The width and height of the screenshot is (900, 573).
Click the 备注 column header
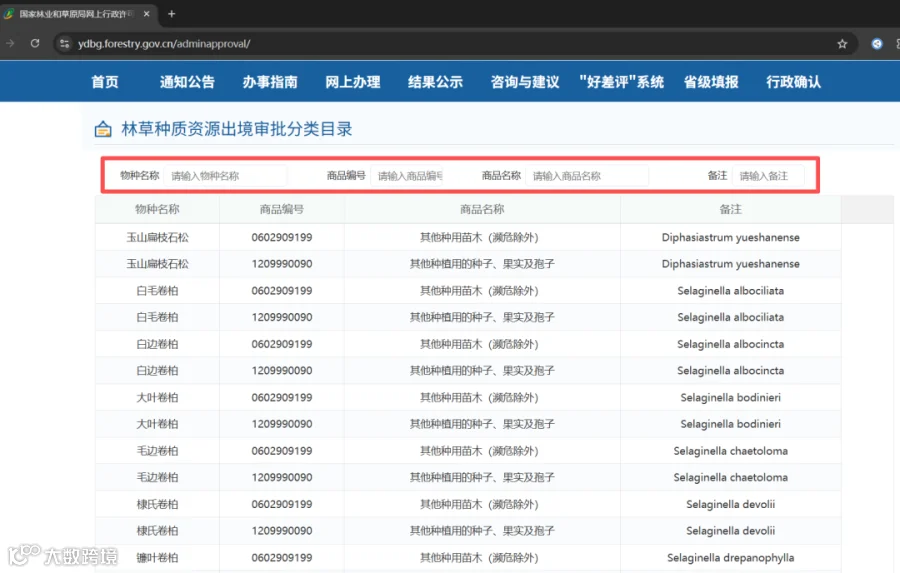pos(731,209)
